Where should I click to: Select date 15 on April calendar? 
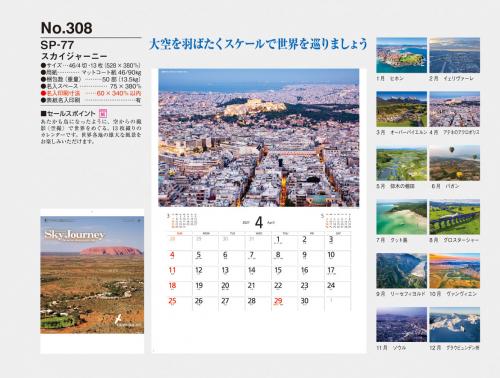point(278,270)
